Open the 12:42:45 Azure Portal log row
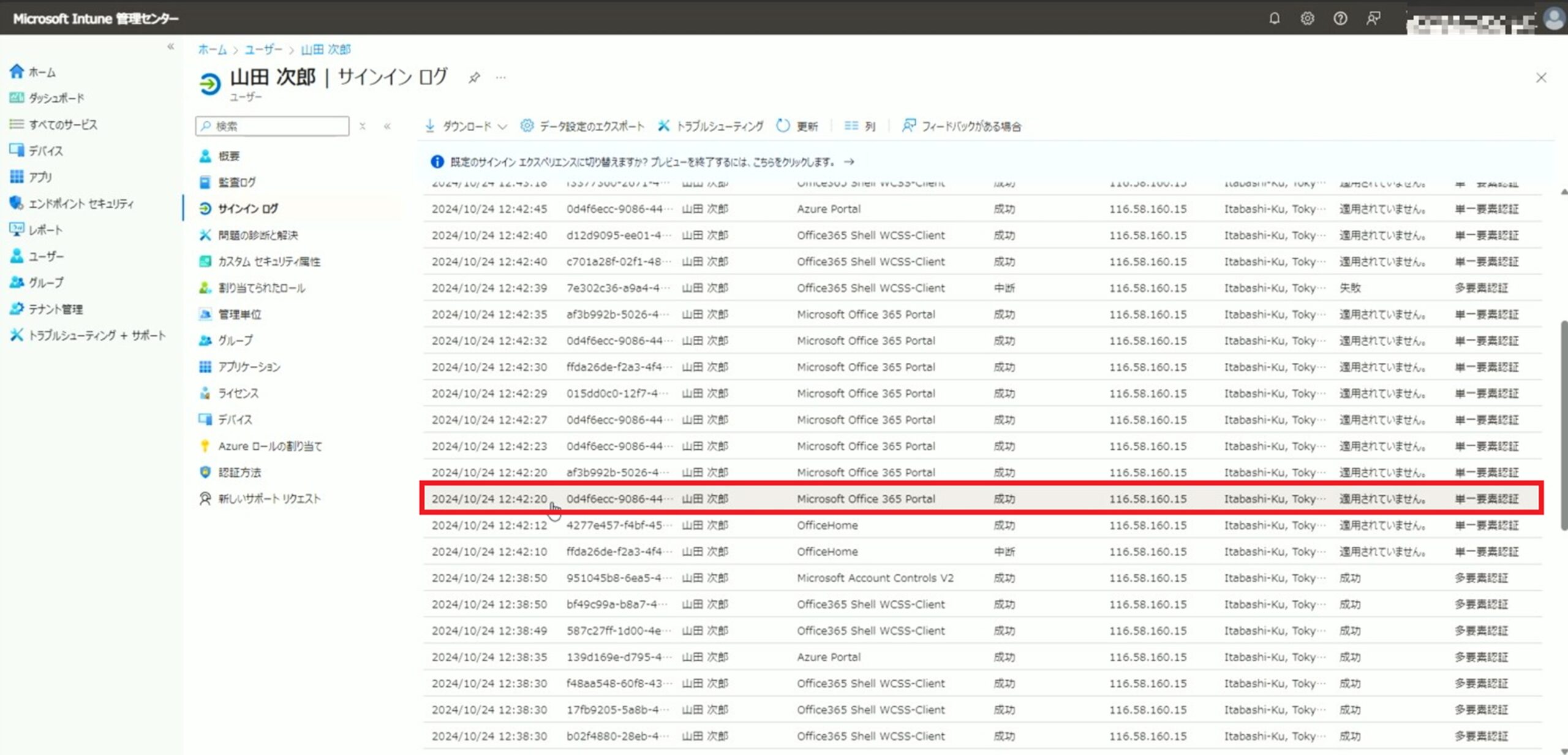Image resolution: width=1568 pixels, height=755 pixels. pos(982,209)
